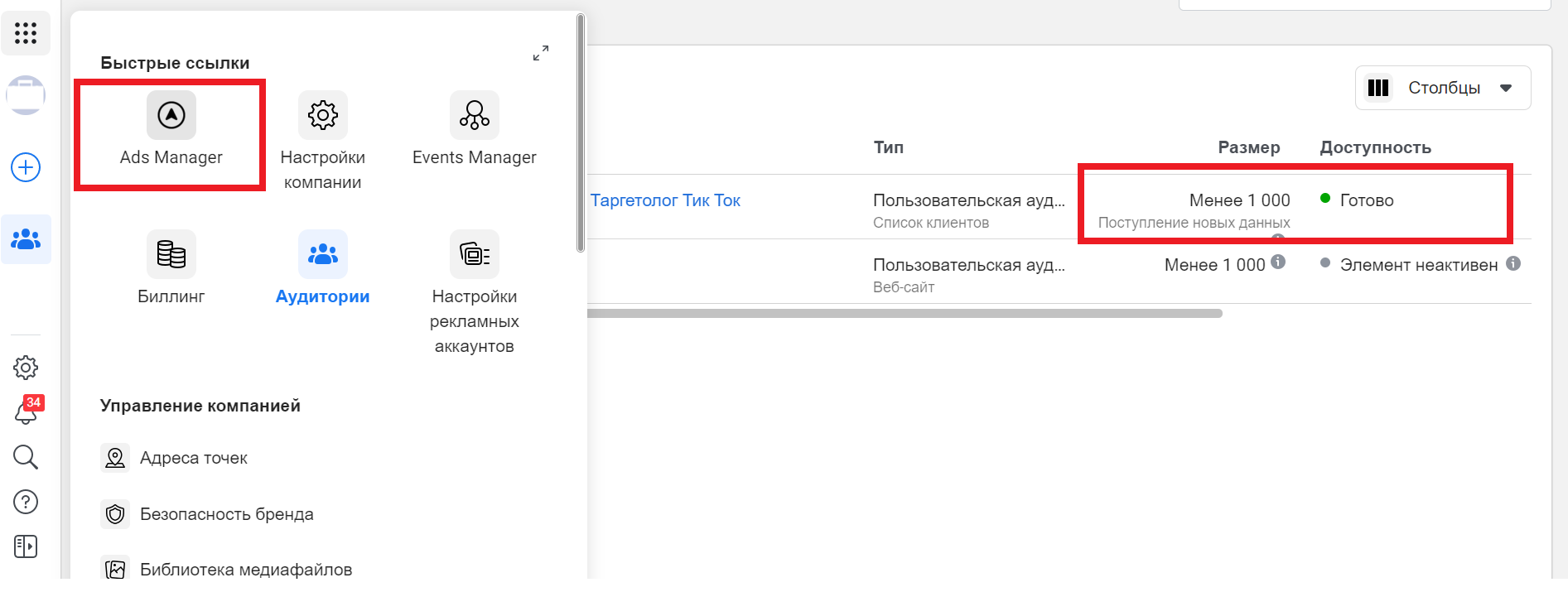Open Адреса точек menu item

193,458
